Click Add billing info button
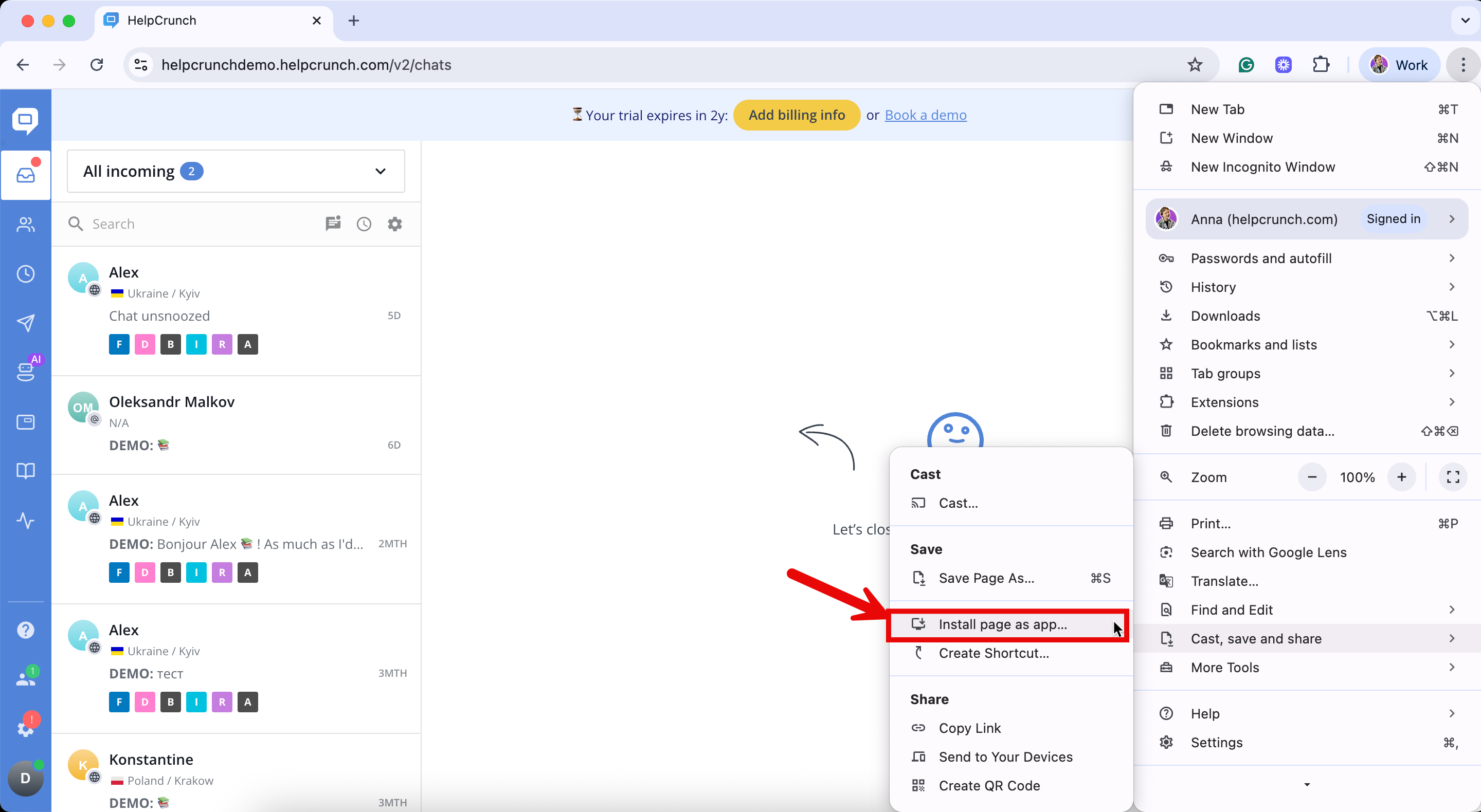The height and width of the screenshot is (812, 1481). pos(796,115)
